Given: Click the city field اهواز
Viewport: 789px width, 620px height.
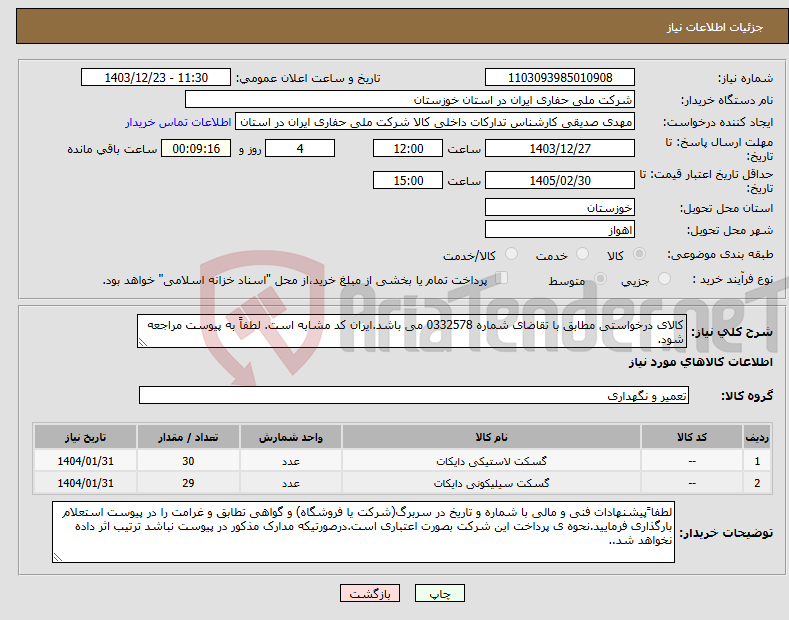Looking at the screenshot, I should (560, 229).
